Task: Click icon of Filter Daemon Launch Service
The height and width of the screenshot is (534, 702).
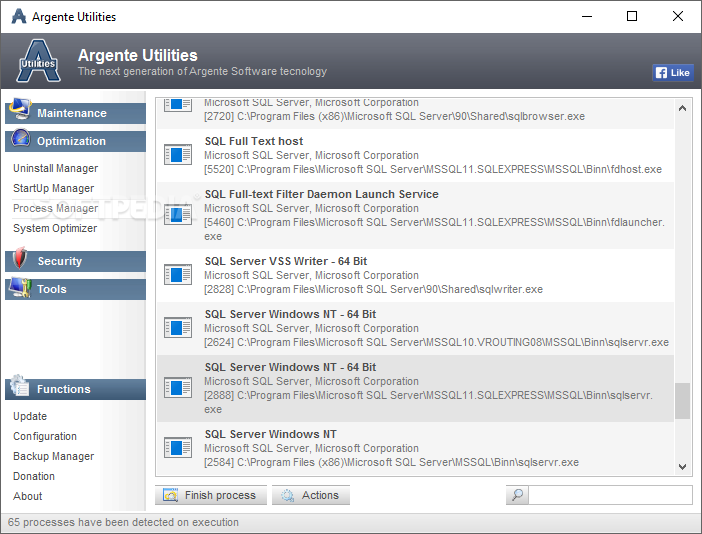Action: pos(178,215)
